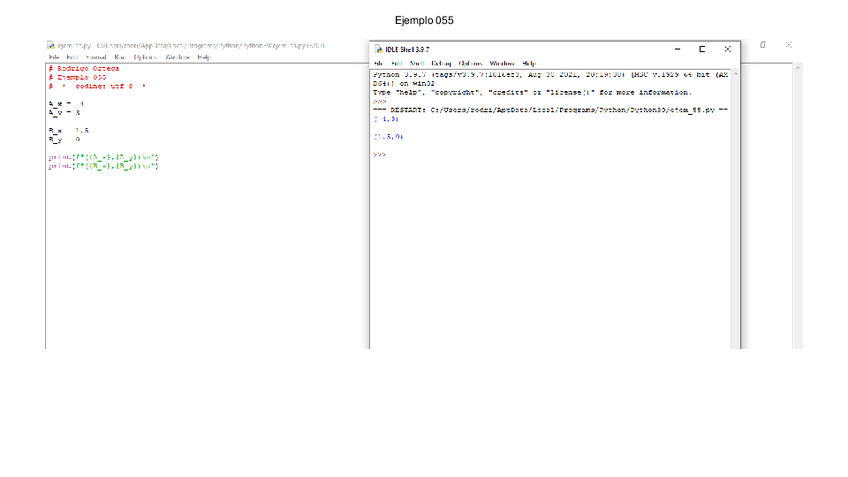
Task: Close the editor window behind the shell
Action: (789, 45)
